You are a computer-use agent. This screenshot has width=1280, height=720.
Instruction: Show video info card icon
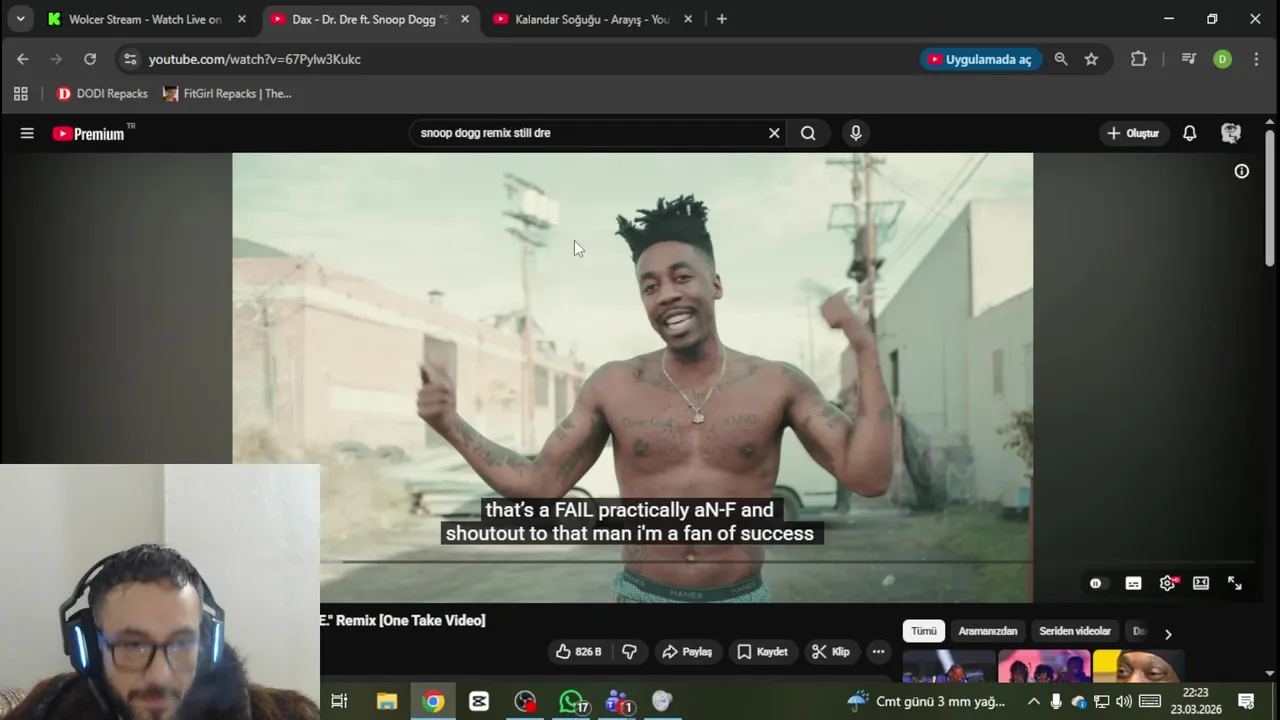pyautogui.click(x=1242, y=171)
